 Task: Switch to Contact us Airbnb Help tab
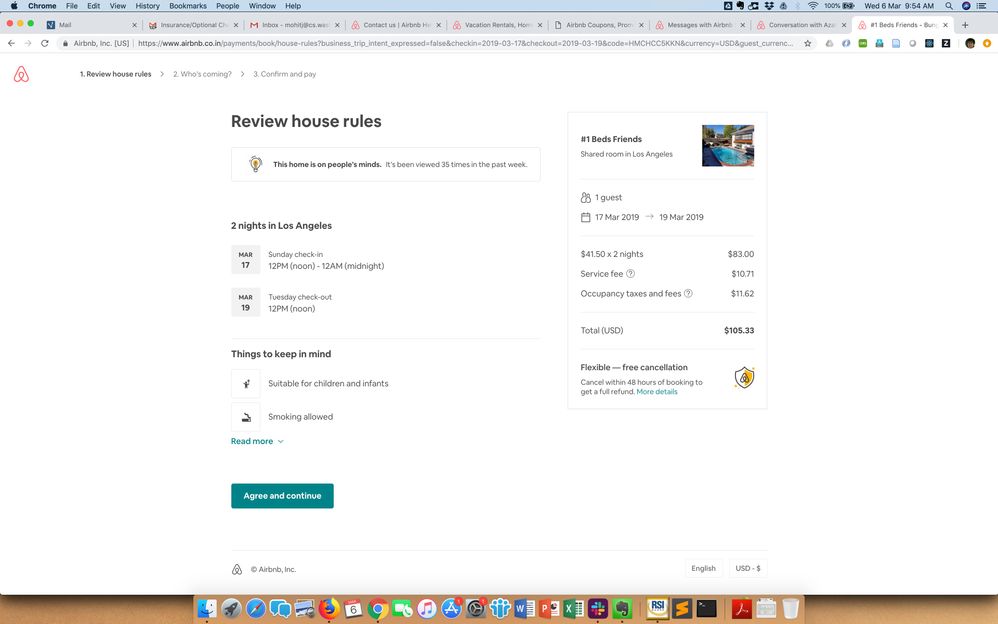pyautogui.click(x=392, y=24)
